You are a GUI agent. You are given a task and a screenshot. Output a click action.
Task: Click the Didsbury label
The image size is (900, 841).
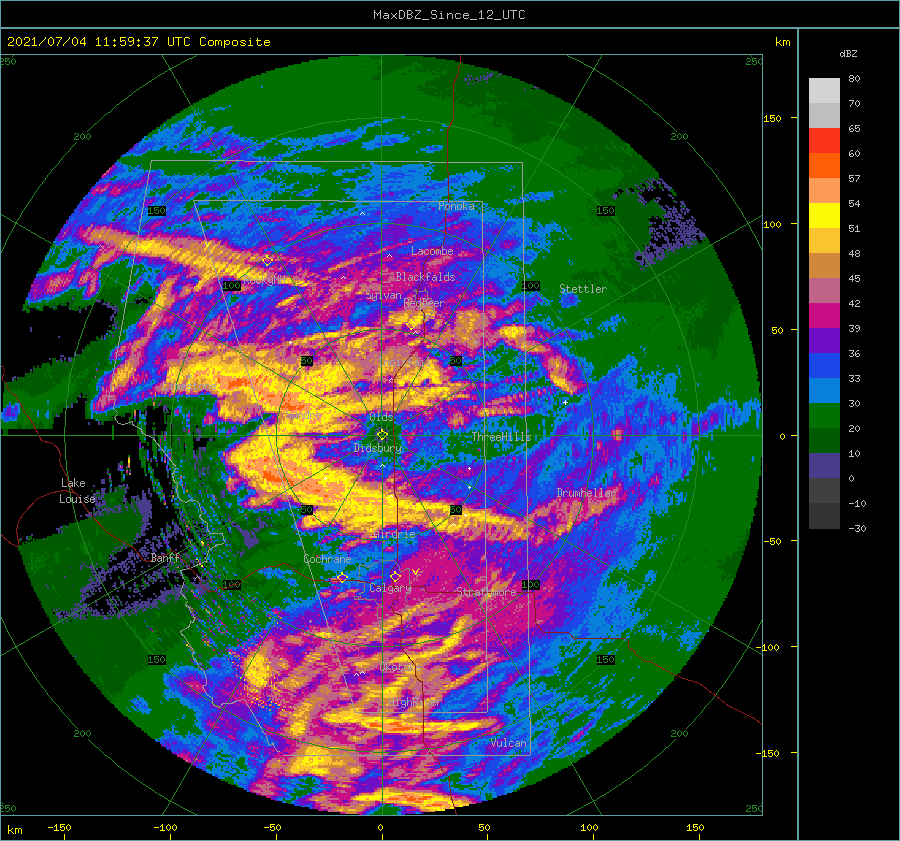pyautogui.click(x=377, y=448)
